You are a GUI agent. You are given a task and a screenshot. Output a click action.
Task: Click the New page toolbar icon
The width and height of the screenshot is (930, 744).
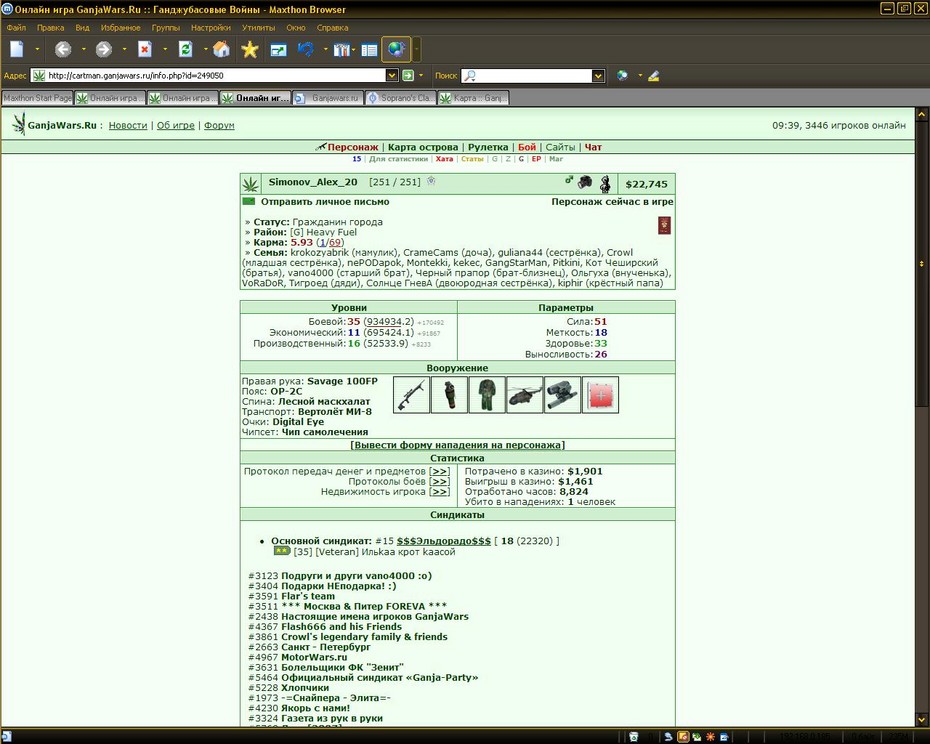[17, 49]
